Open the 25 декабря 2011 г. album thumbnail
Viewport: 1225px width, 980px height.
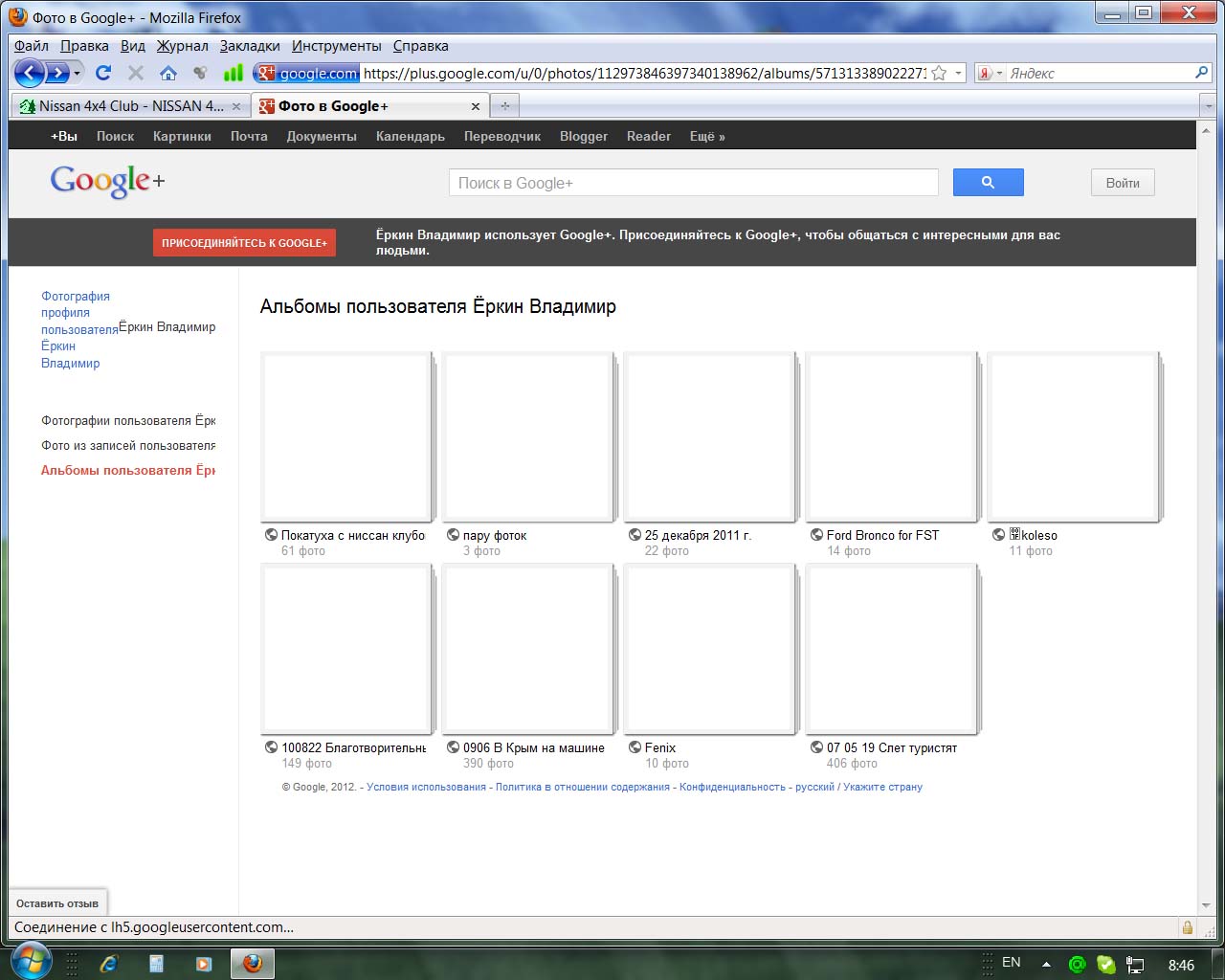click(x=711, y=436)
